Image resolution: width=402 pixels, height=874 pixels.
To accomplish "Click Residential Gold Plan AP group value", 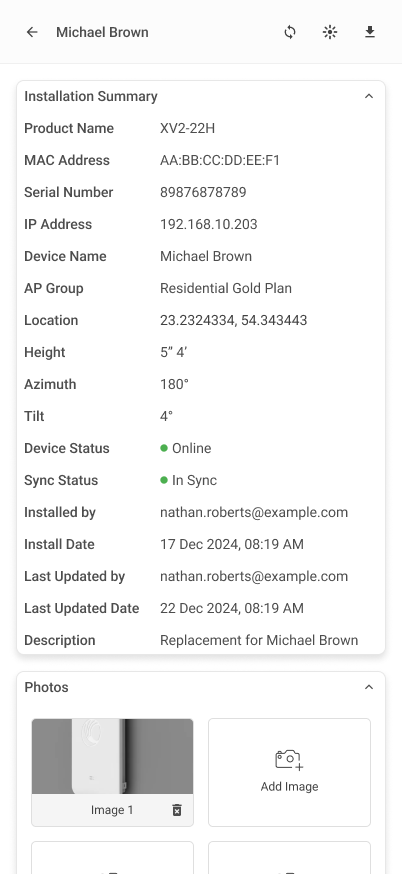I will coord(226,289).
